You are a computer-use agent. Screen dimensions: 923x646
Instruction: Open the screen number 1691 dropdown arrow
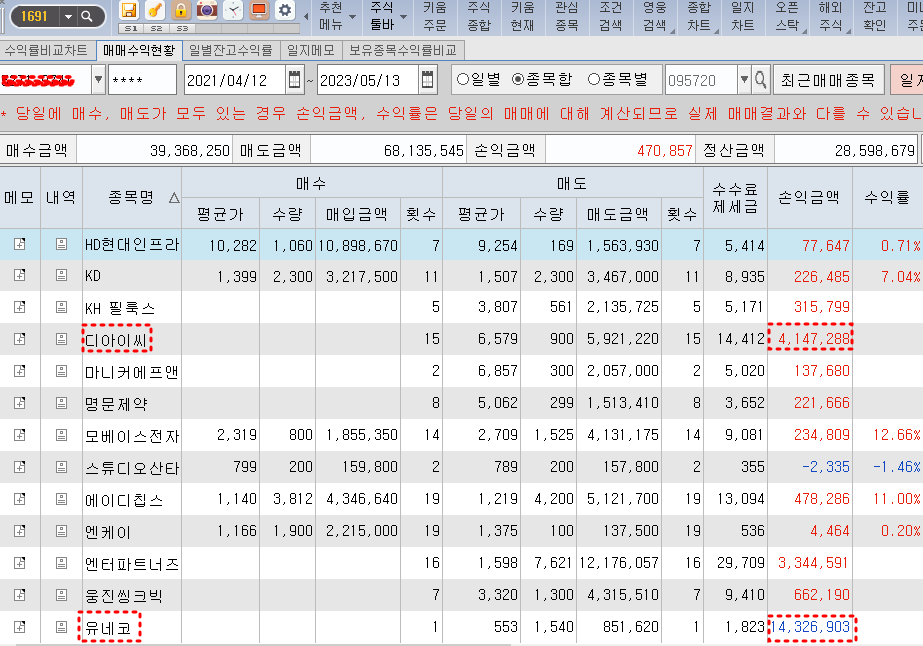click(x=68, y=16)
